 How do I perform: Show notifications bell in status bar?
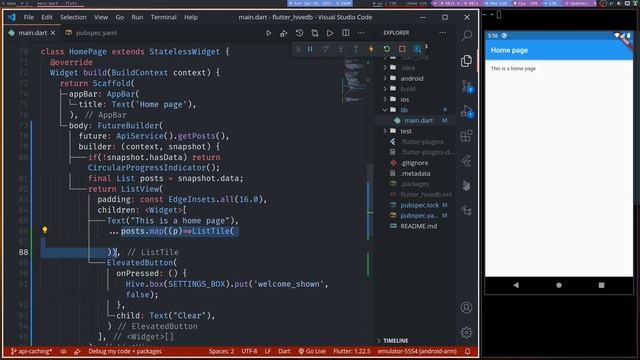click(x=467, y=351)
